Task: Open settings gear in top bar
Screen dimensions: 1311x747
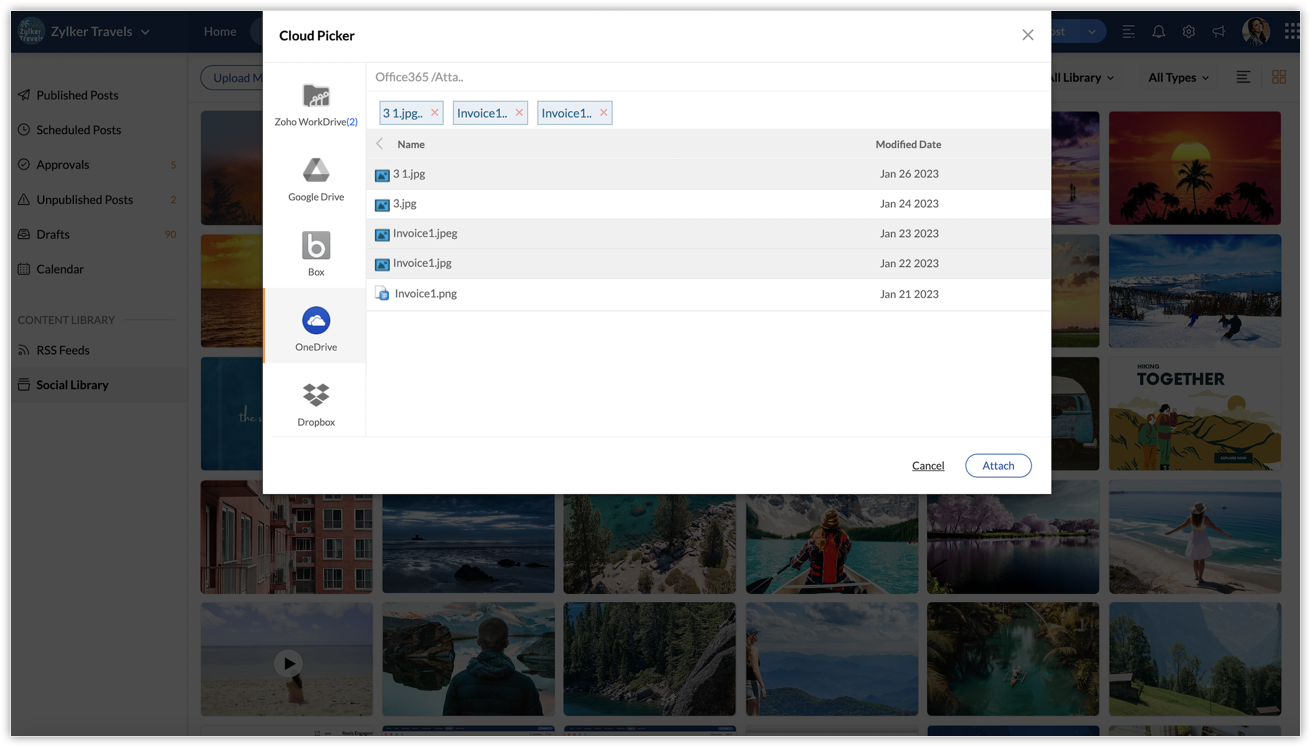Action: (x=1188, y=32)
